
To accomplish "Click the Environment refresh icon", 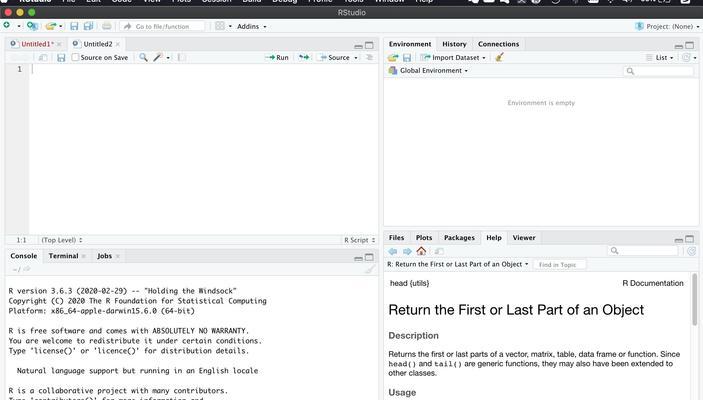I will pos(686,57).
